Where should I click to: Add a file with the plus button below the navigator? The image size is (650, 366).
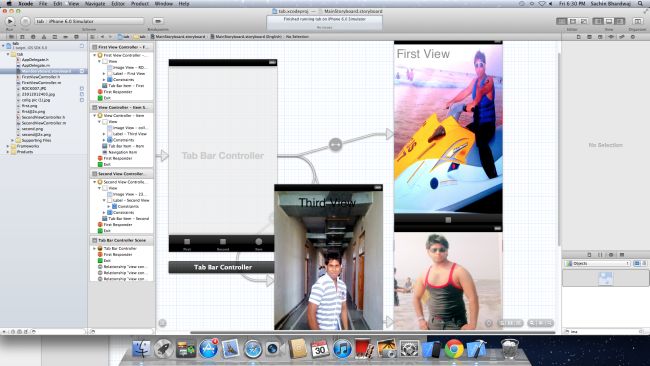[x=5, y=332]
